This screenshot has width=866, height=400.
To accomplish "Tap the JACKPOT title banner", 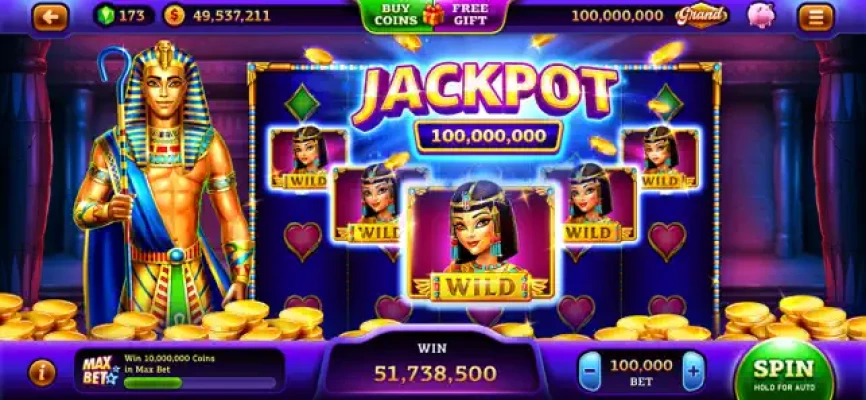I will click(x=484, y=94).
